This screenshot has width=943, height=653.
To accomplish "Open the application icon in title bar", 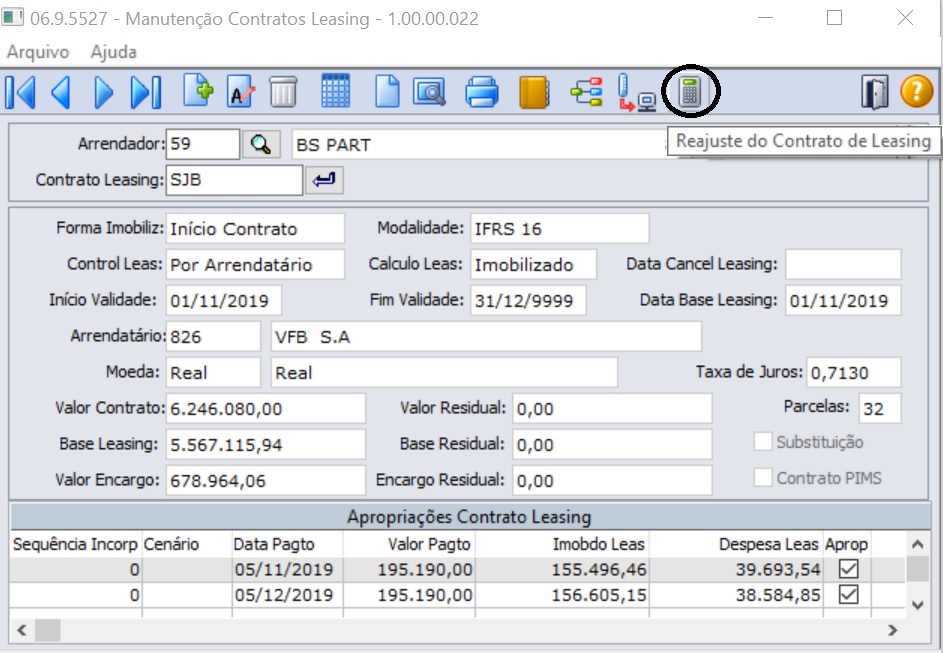I will coord(13,16).
